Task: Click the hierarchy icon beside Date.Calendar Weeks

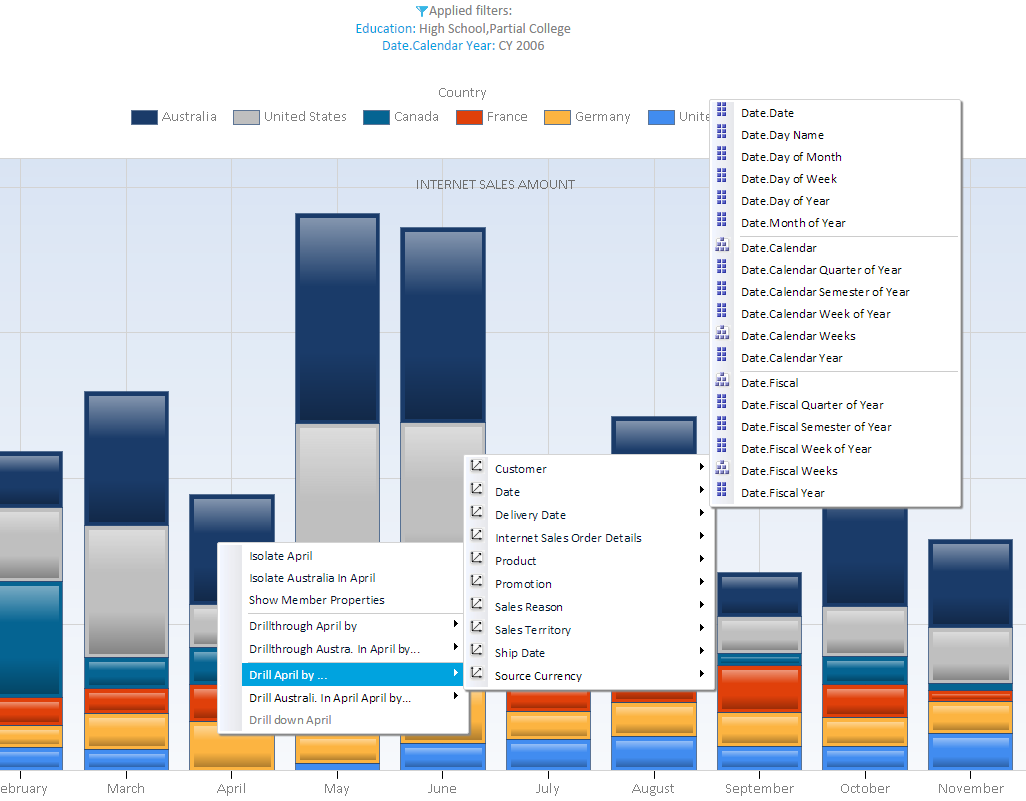Action: 722,333
